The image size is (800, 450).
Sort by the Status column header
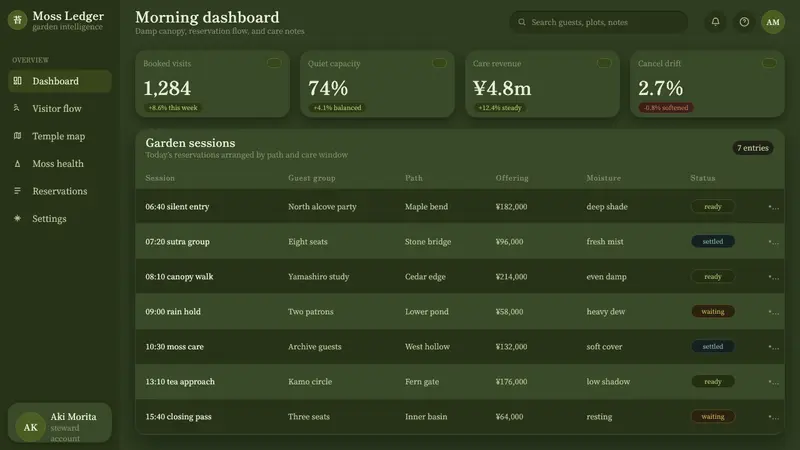pos(703,178)
